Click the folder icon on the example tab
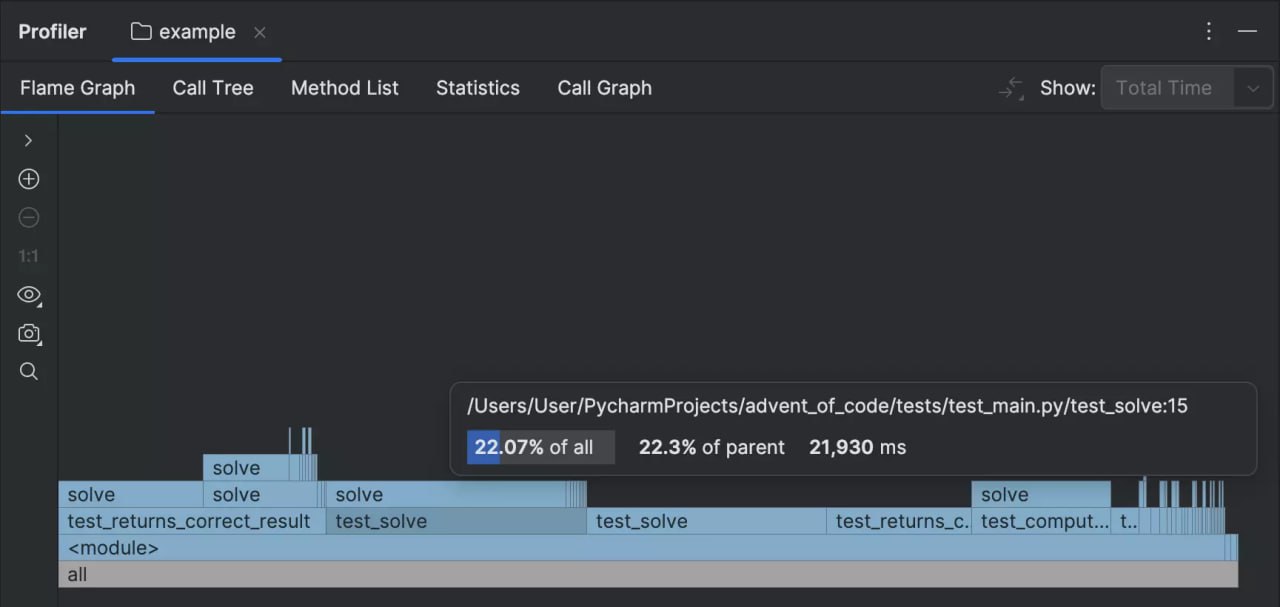Image resolution: width=1280 pixels, height=607 pixels. [139, 31]
